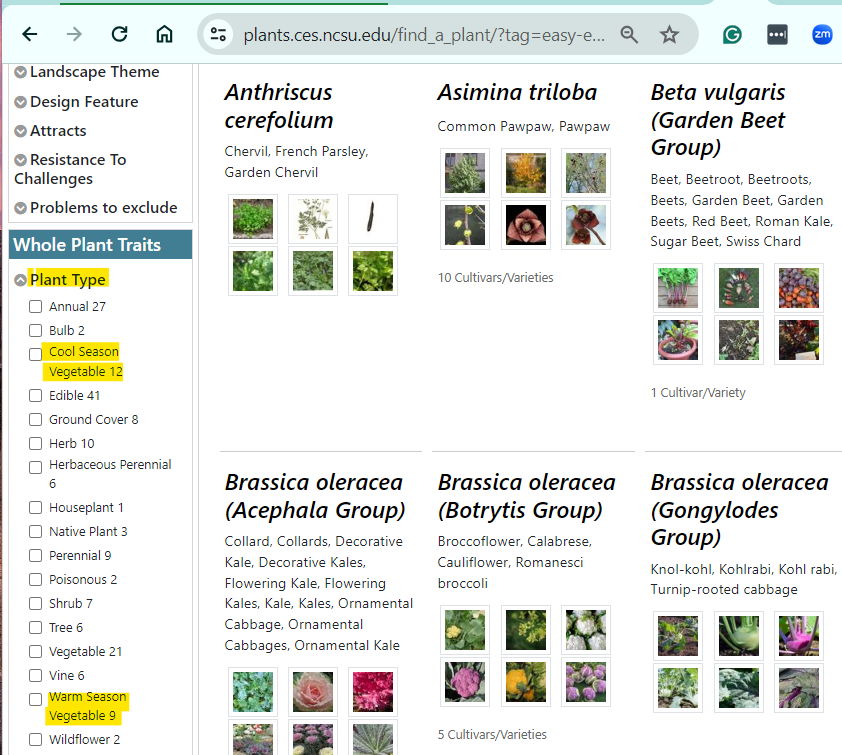Open the chervil botanical drawing thumbnail
Screen dimensions: 842x755
coord(313,219)
